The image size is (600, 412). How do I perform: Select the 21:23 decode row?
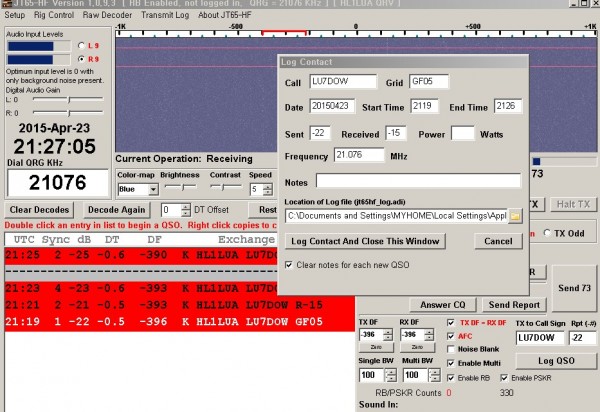coord(141,288)
